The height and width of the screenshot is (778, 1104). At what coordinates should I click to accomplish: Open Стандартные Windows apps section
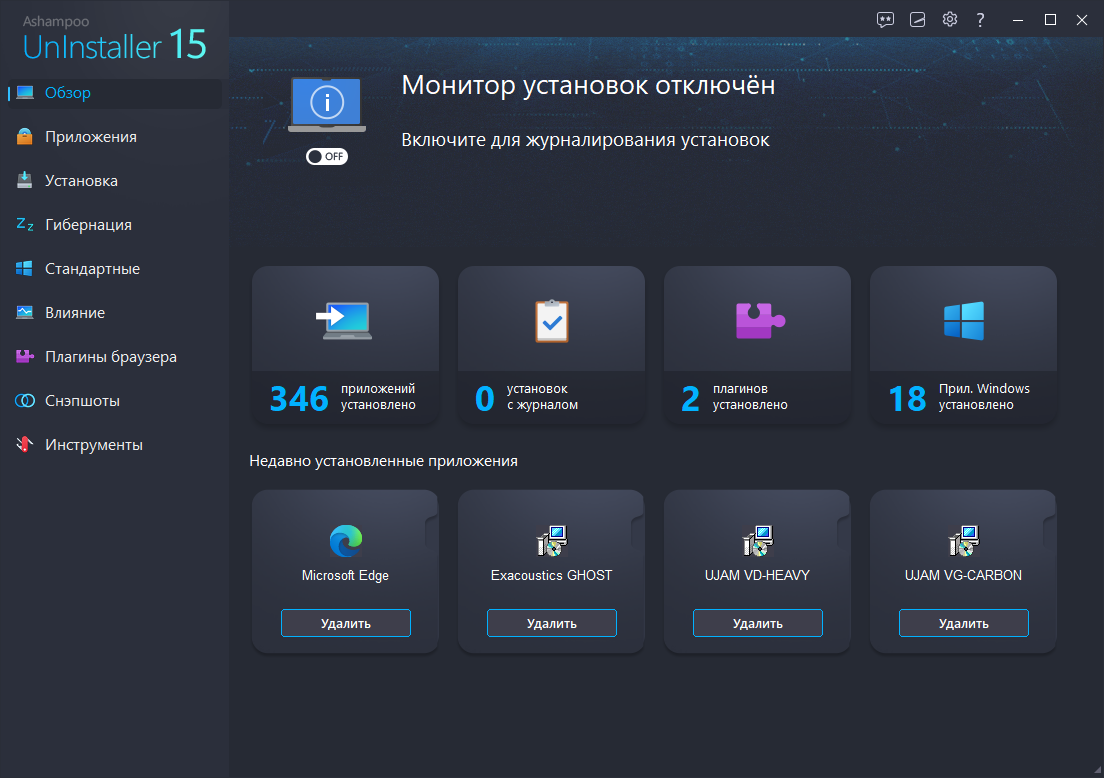click(x=114, y=269)
